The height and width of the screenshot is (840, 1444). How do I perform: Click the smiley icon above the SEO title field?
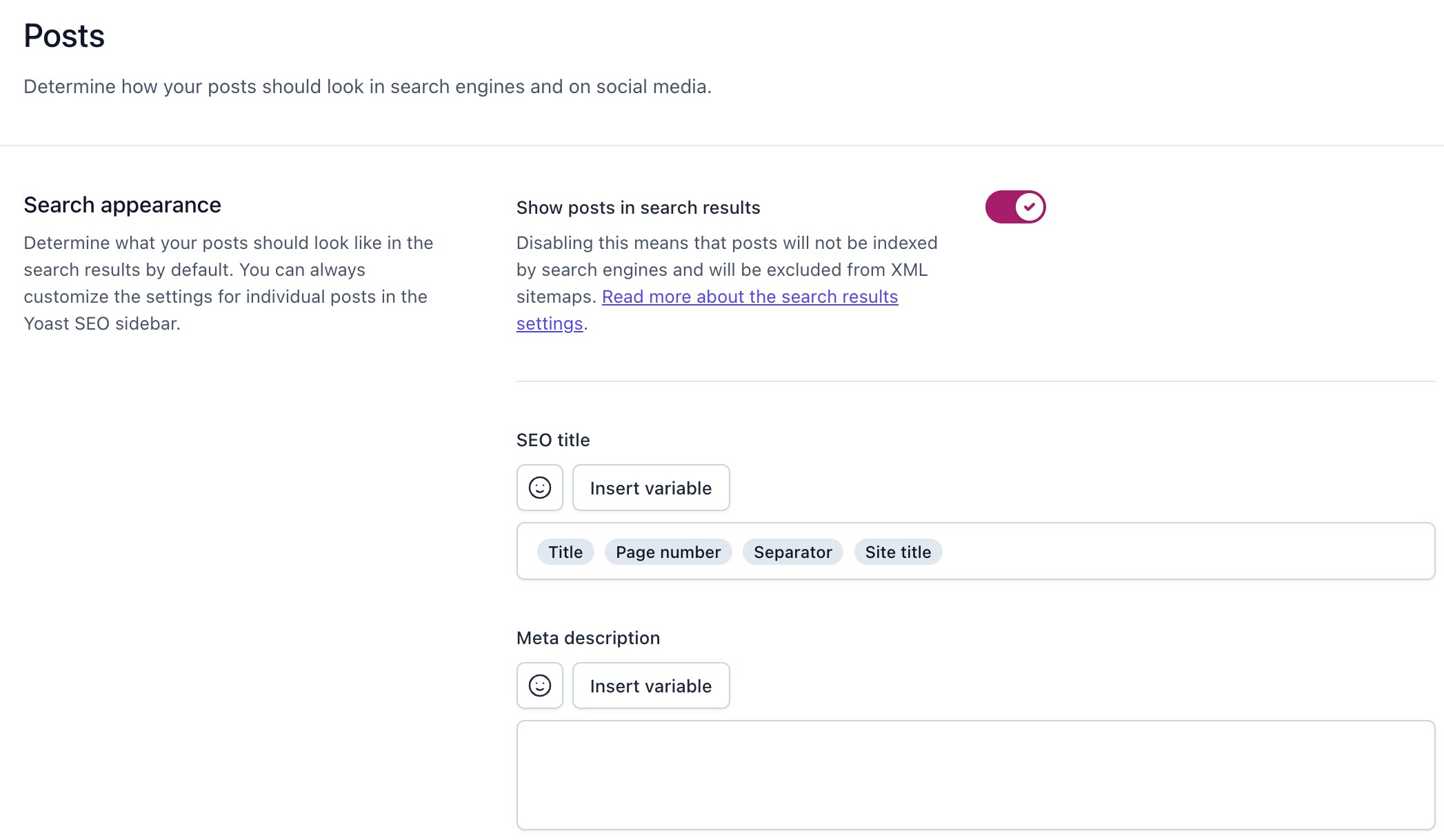click(539, 488)
